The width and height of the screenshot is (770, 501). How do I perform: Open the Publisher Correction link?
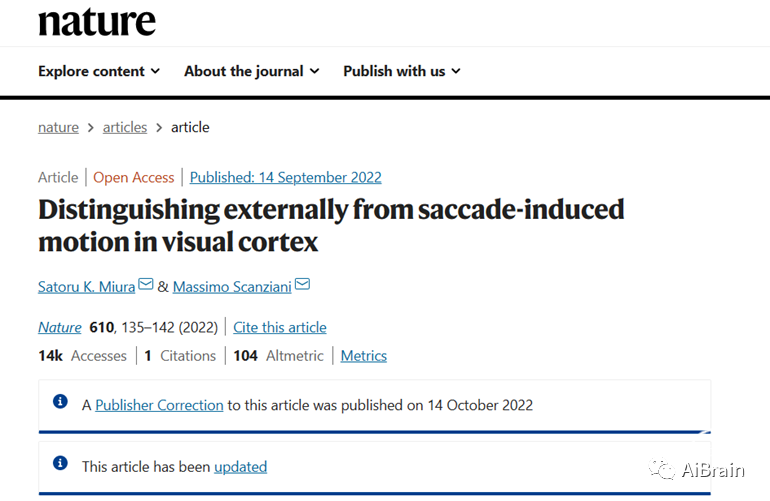tap(159, 405)
